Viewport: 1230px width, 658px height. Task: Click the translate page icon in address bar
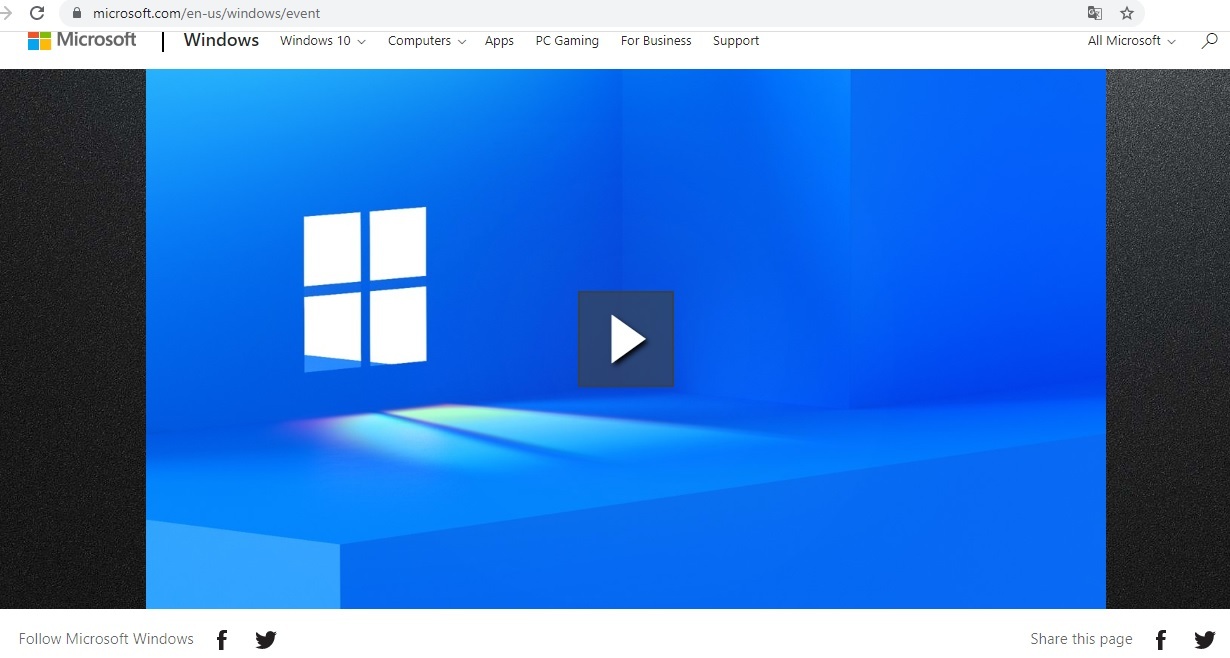click(1095, 14)
